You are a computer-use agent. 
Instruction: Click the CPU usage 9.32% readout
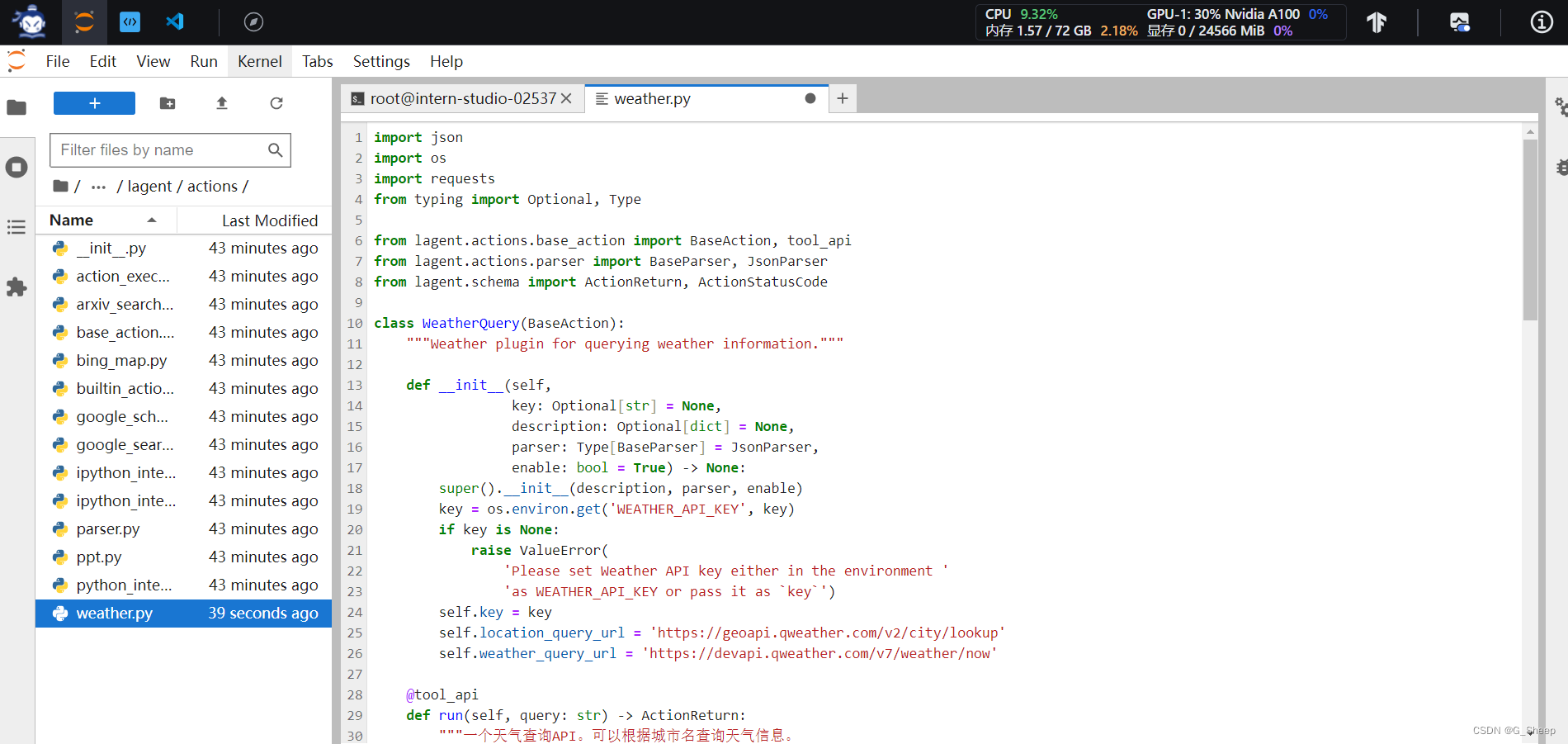(x=1022, y=14)
